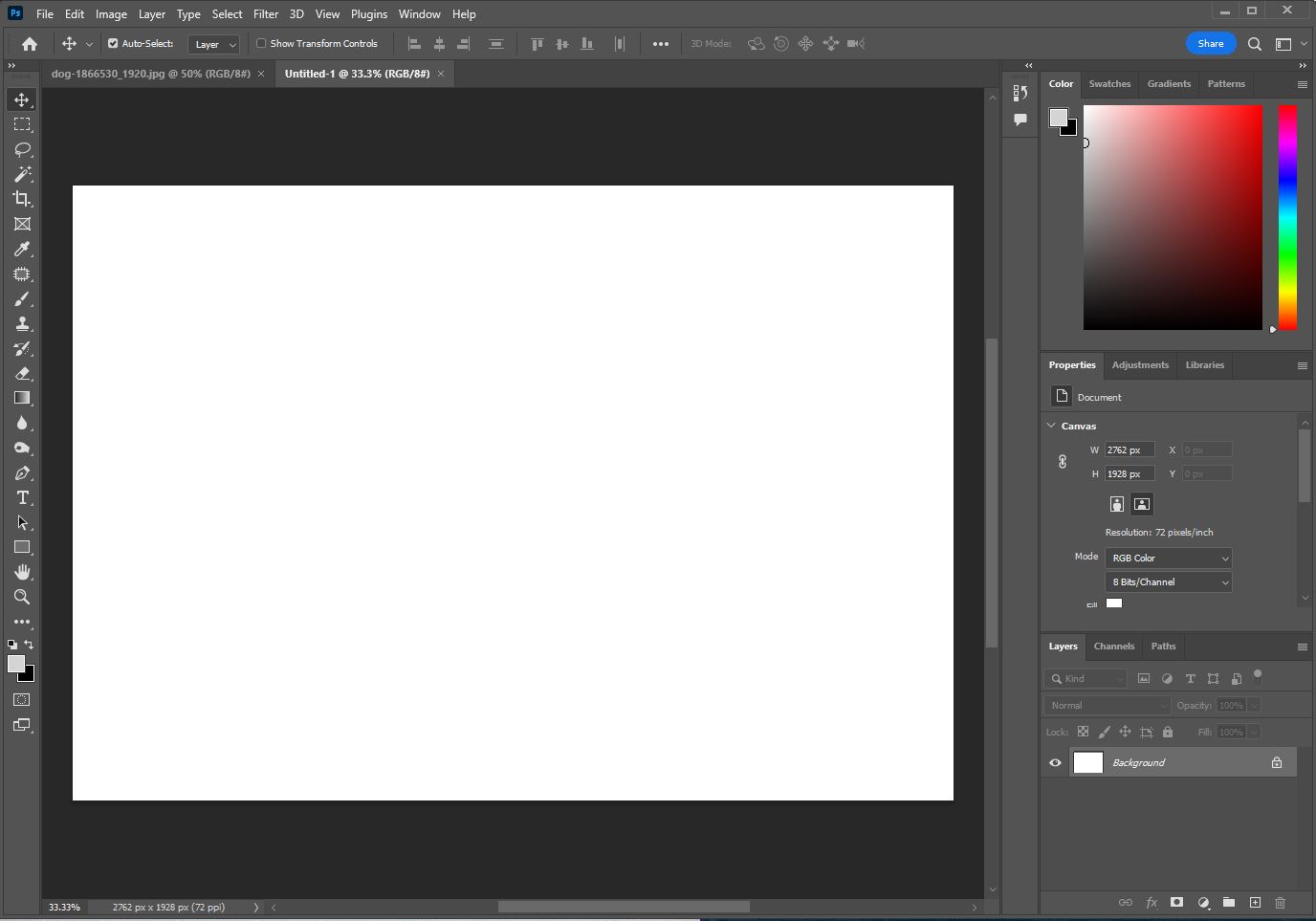This screenshot has height=921, width=1316.
Task: Open the Filter menu
Action: (266, 14)
